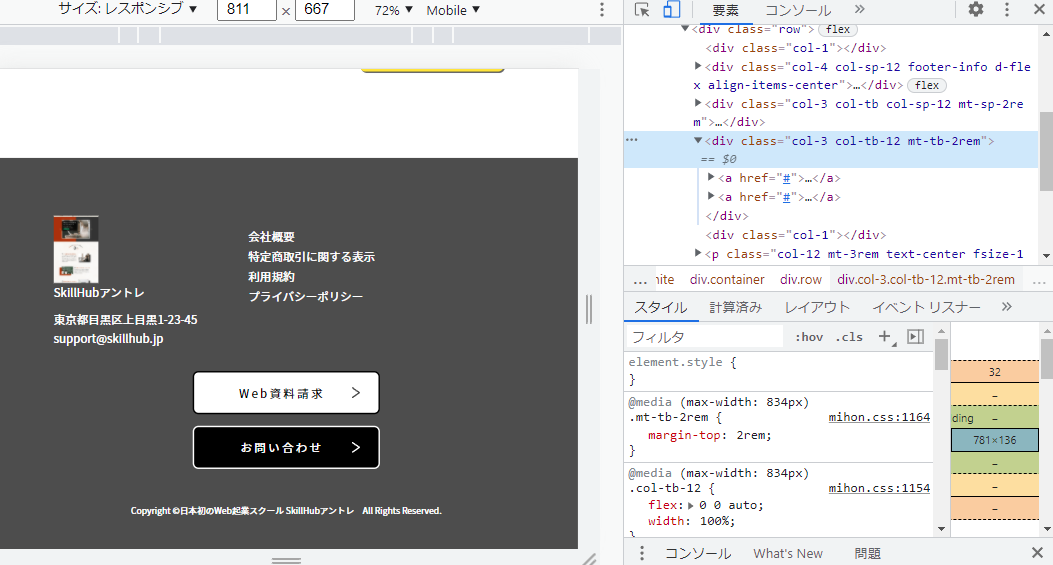Collapse the div class row node
This screenshot has height=565, width=1053.
685,28
